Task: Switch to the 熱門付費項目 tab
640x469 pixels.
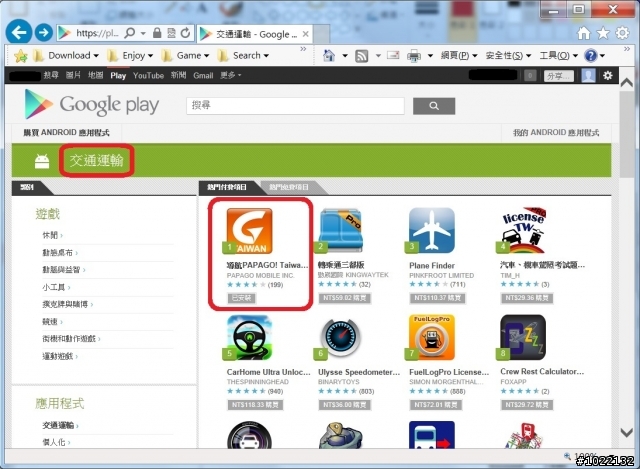Action: [x=227, y=187]
